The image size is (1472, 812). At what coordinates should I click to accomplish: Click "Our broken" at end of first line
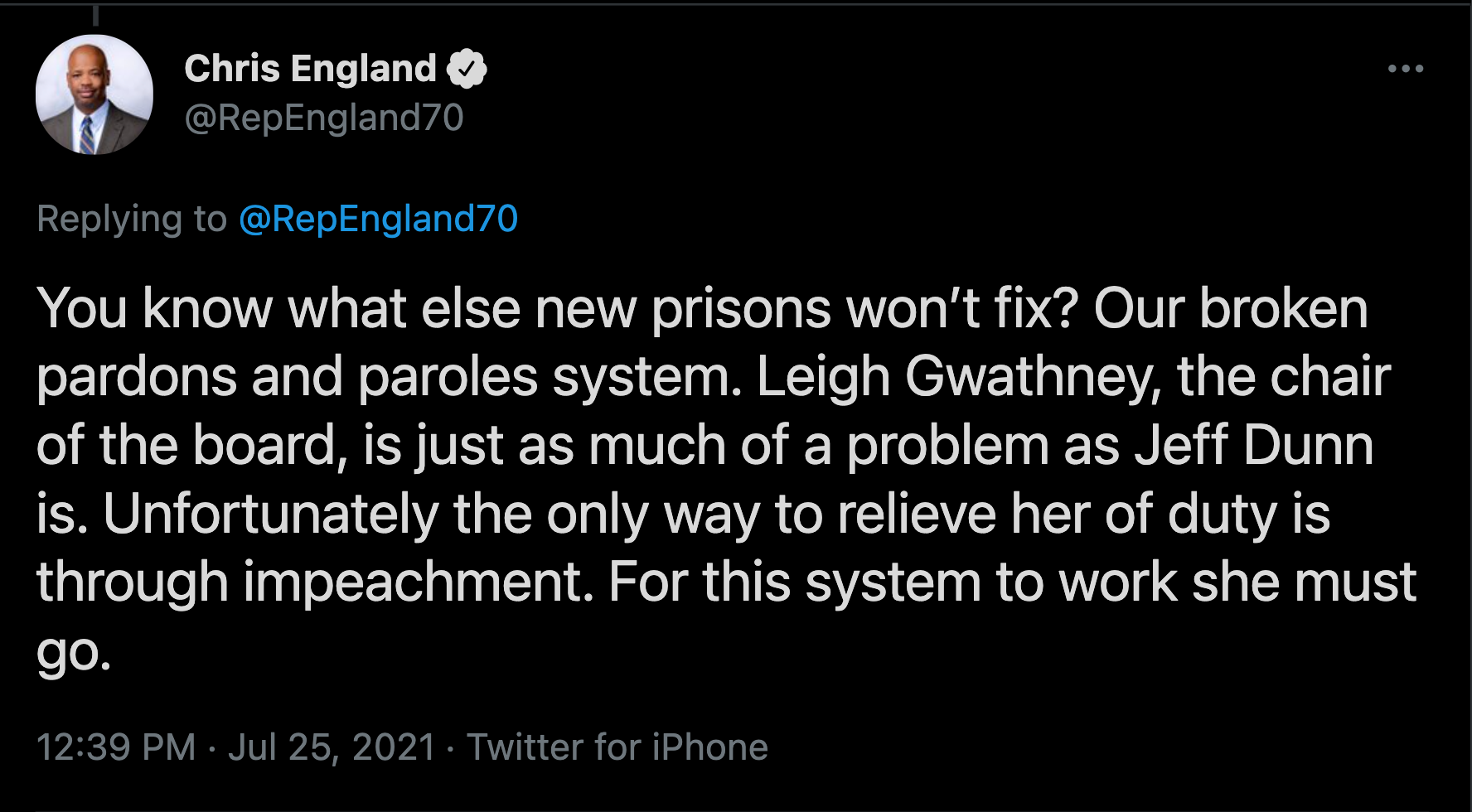(x=1230, y=308)
